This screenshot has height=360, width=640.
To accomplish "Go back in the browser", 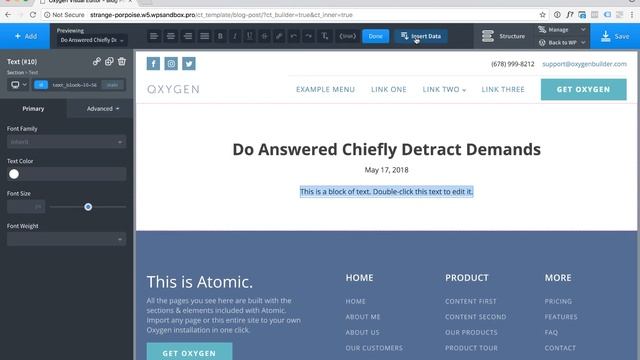I will [8, 15].
